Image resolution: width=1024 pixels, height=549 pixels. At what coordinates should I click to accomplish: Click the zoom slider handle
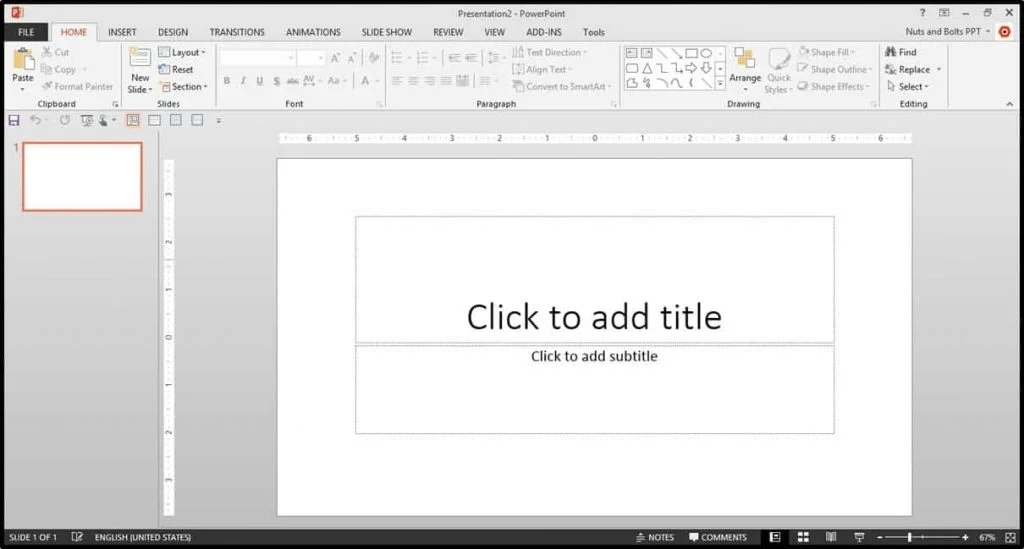click(x=909, y=537)
